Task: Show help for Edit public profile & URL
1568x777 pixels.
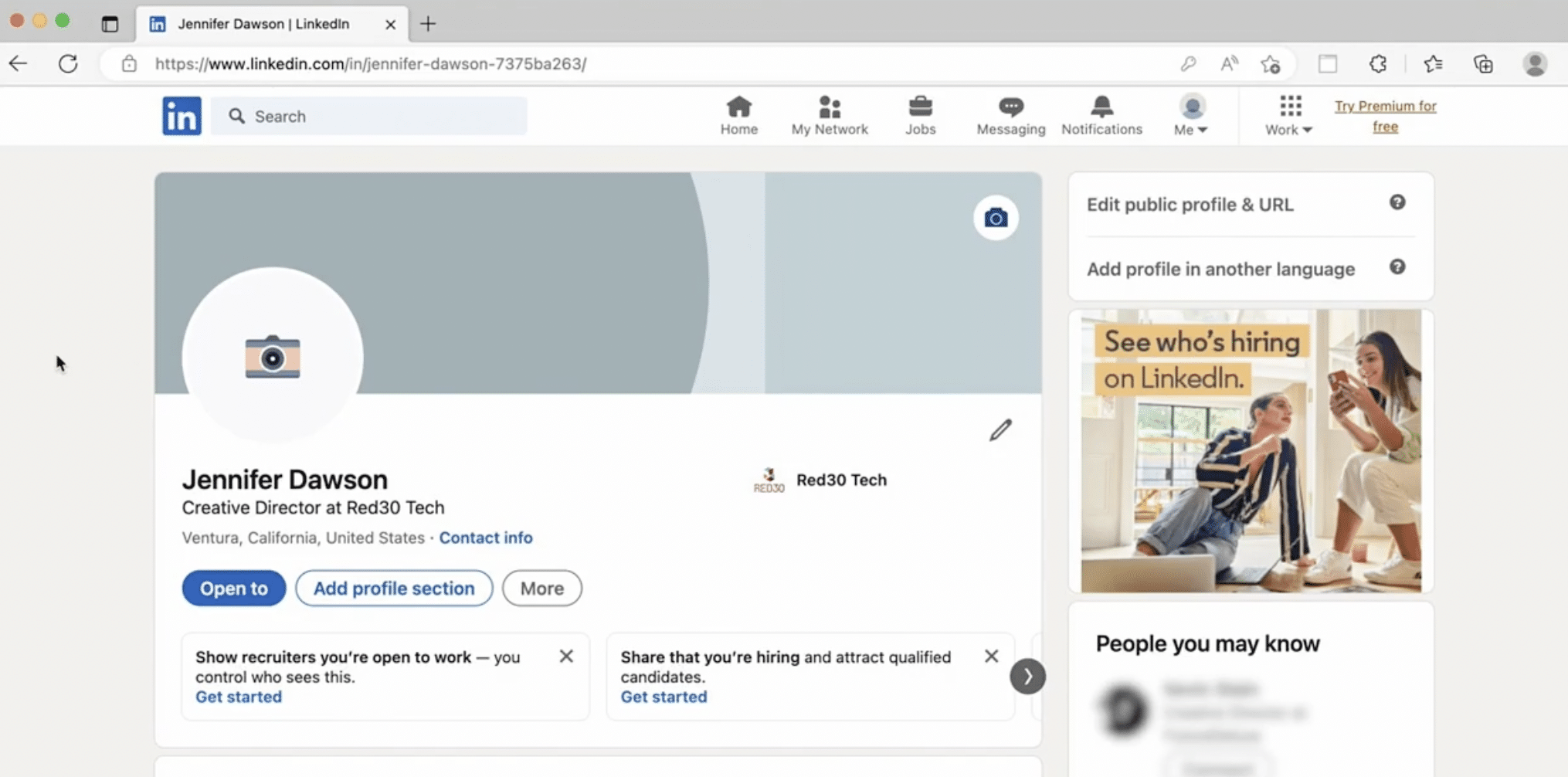Action: (x=1397, y=202)
